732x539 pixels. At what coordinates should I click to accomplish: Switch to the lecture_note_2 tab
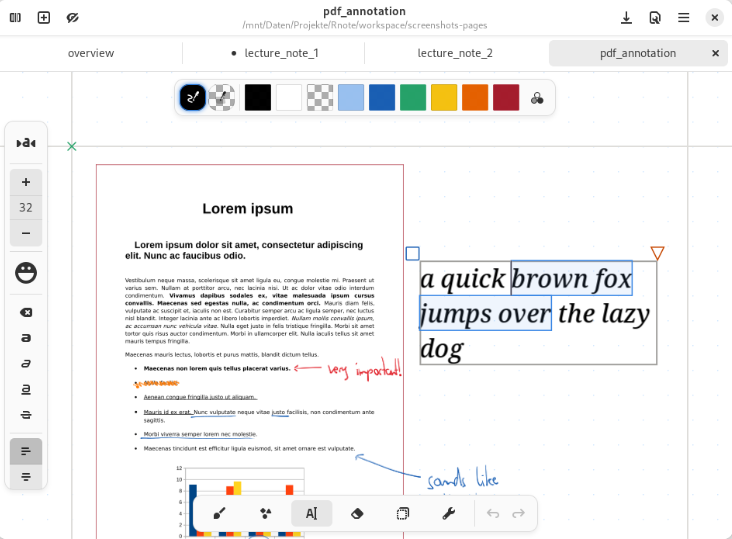click(x=455, y=53)
